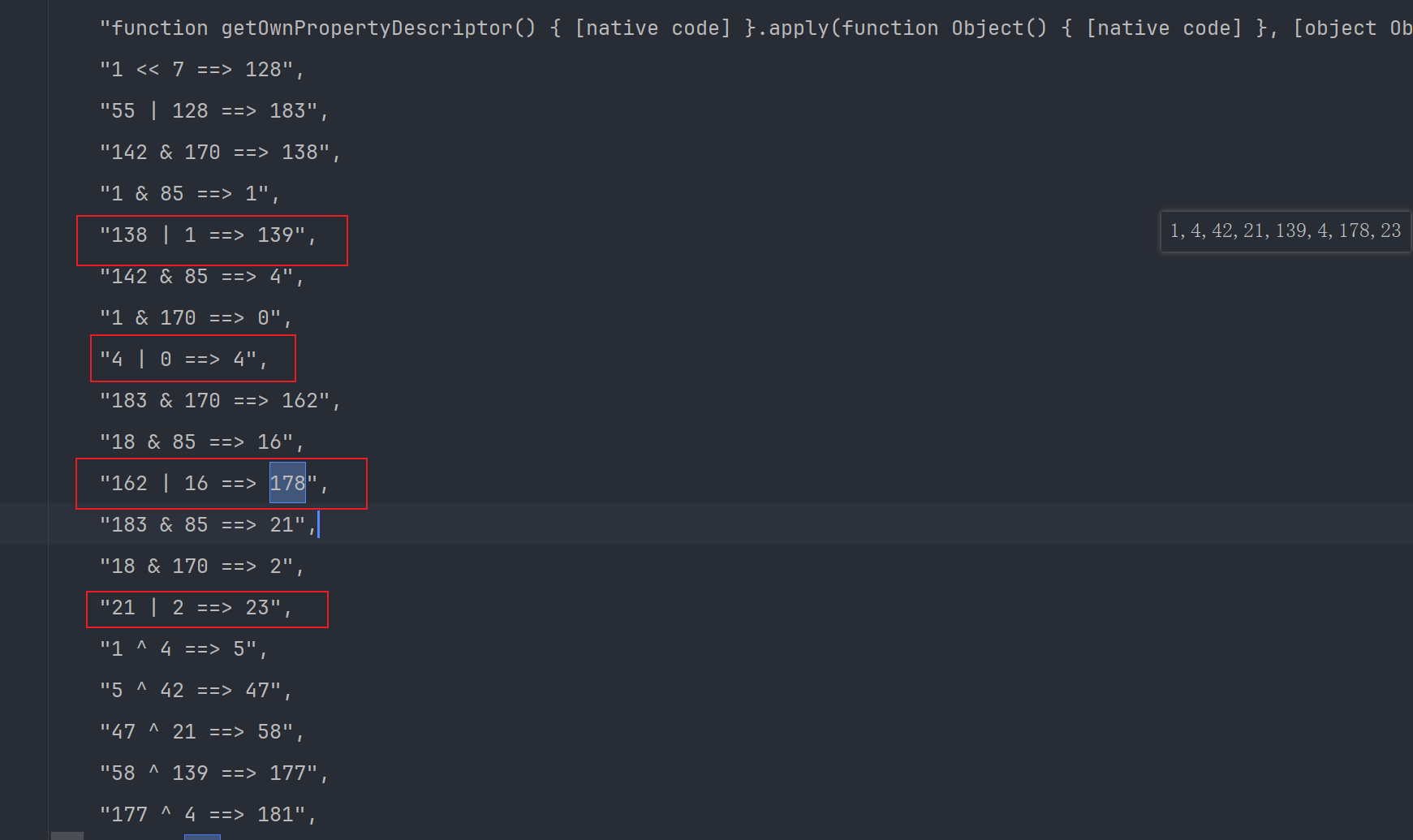Click the line "1 ^ 4 ==> 5"
Screen dimensions: 1413x840
183,649
